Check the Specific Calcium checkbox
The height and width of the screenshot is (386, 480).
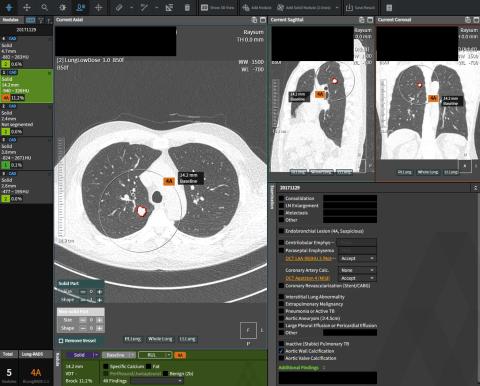[x=106, y=366]
